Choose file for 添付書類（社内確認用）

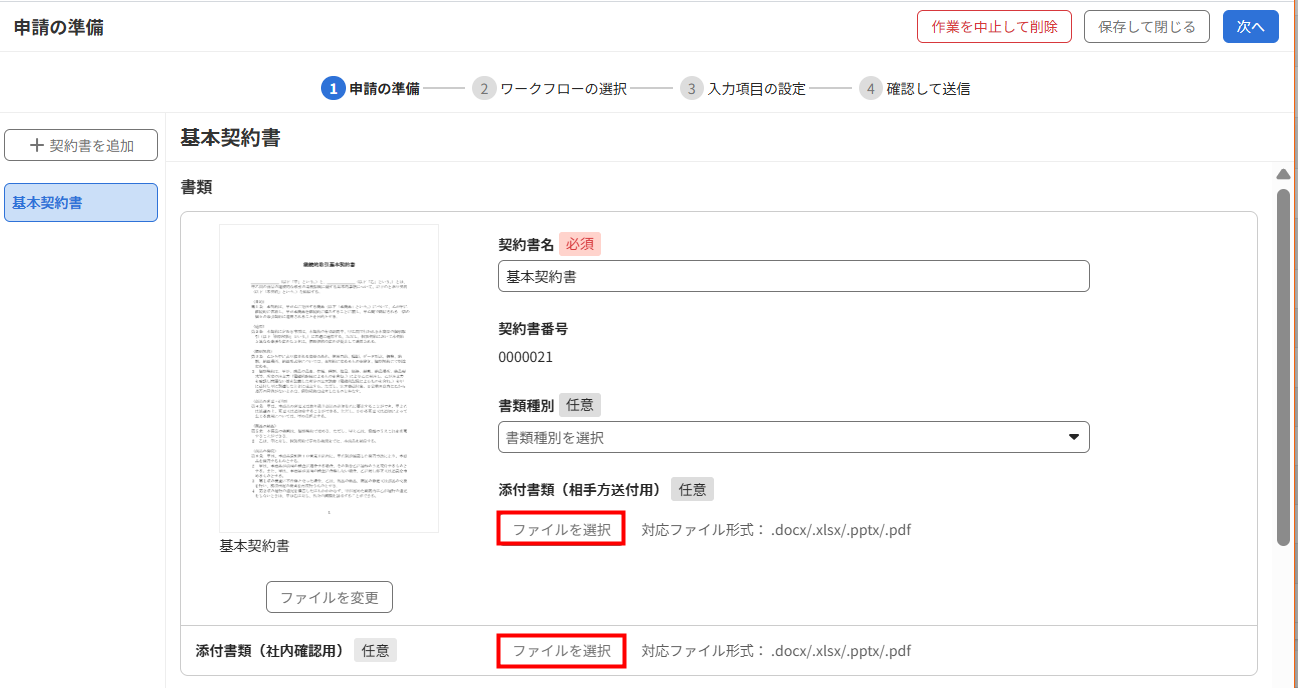(x=561, y=650)
